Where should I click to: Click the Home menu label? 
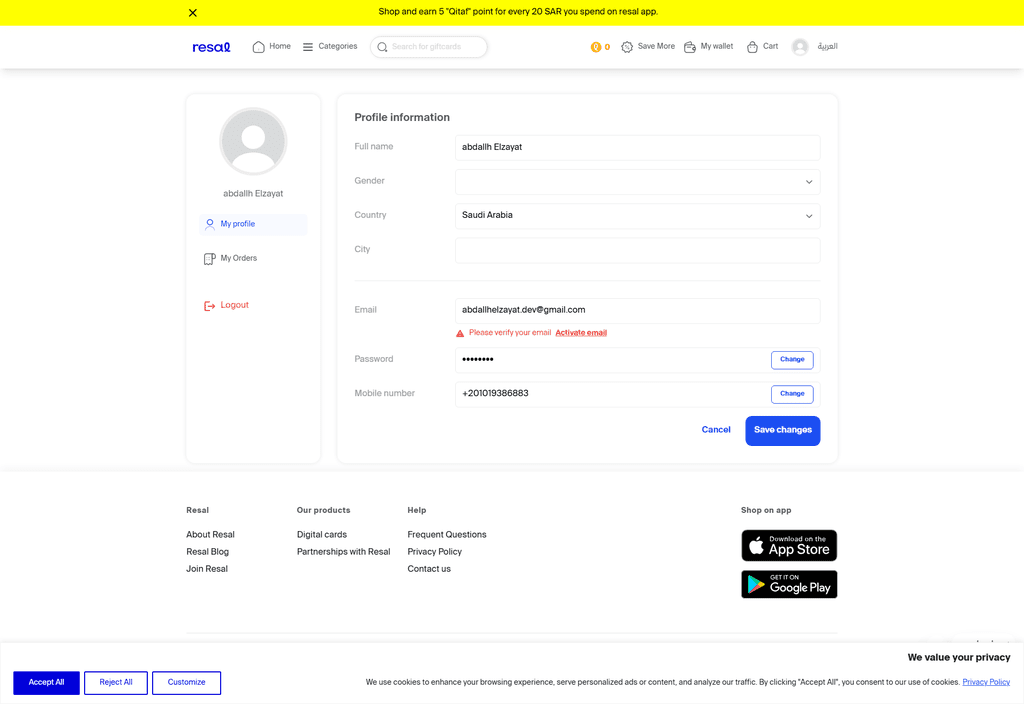280,46
